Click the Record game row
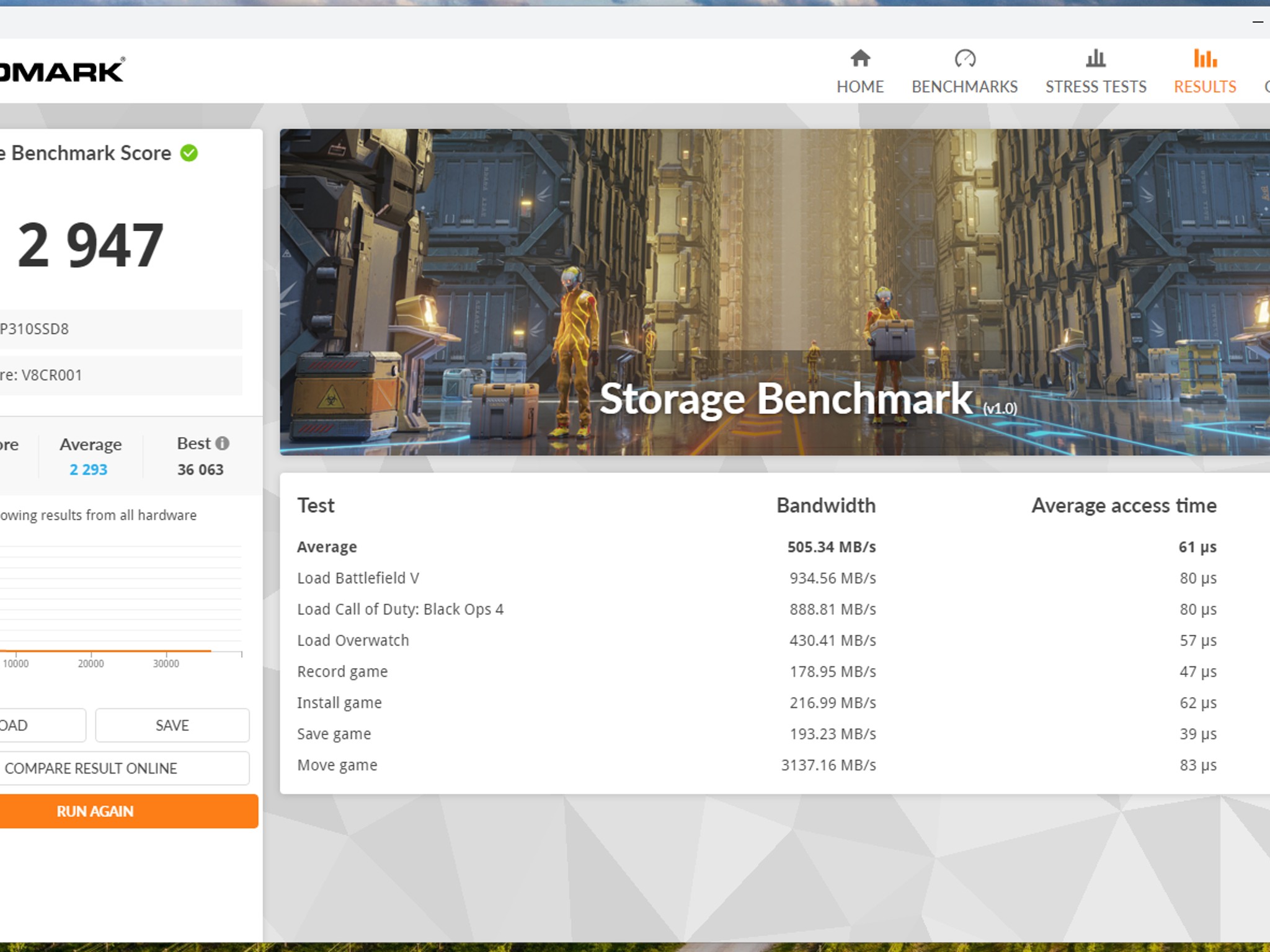Screen dimensions: 1270x952 [x=757, y=672]
